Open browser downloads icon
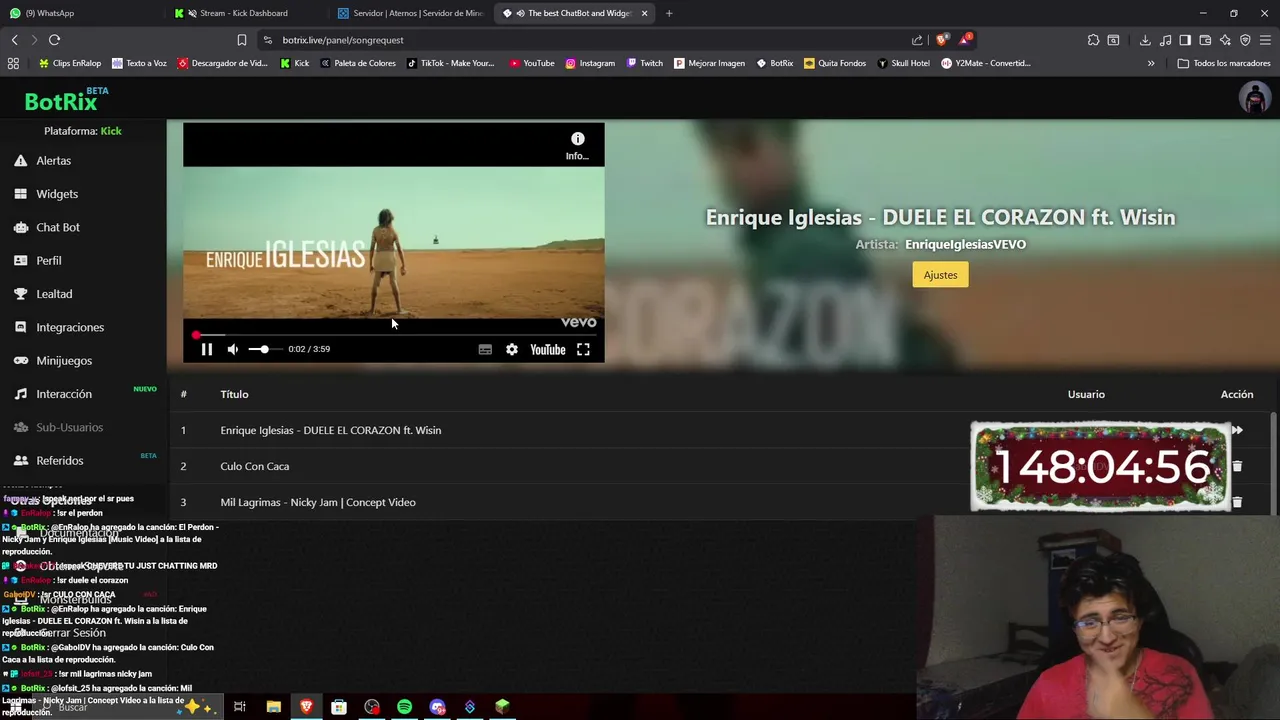This screenshot has width=1280, height=720. point(1145,40)
